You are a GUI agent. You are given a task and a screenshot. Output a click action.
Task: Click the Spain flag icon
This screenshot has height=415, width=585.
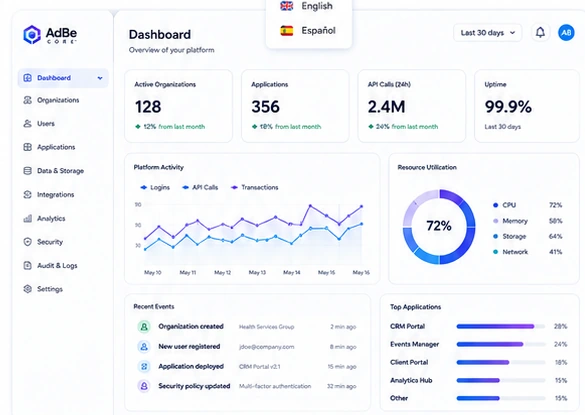(287, 31)
